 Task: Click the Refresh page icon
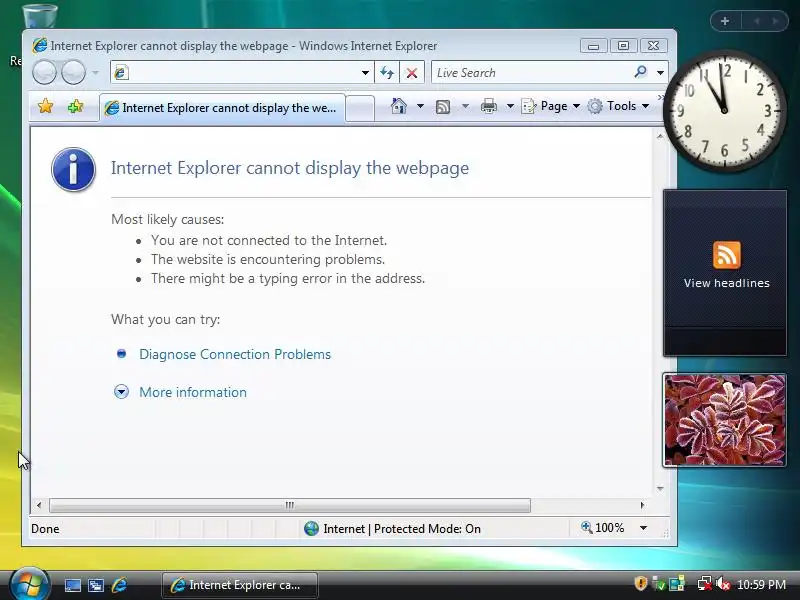point(387,72)
